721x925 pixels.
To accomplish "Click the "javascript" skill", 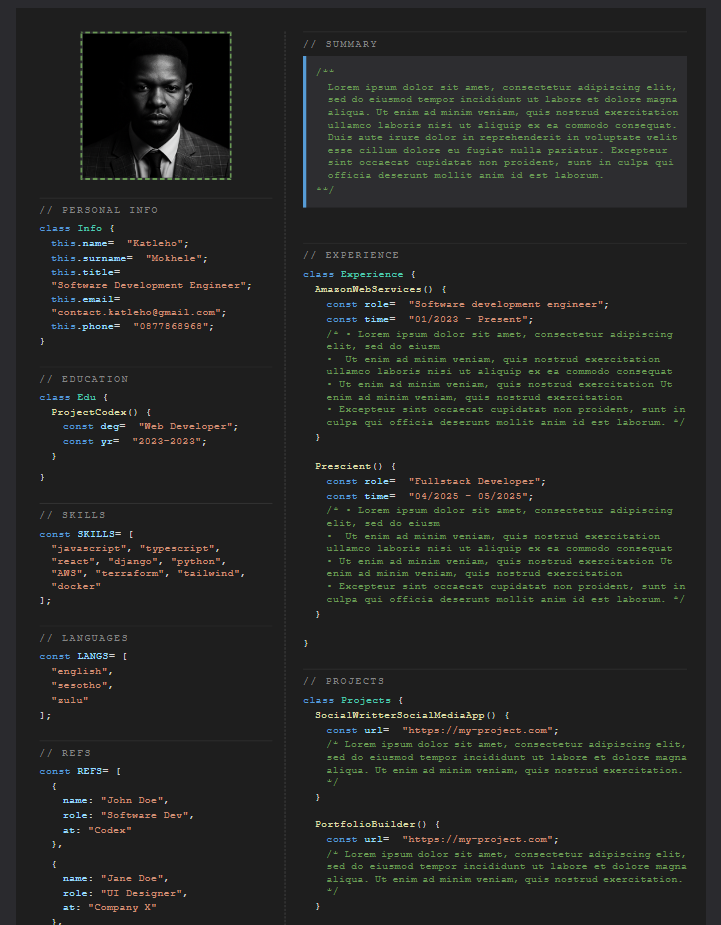I will point(91,549).
